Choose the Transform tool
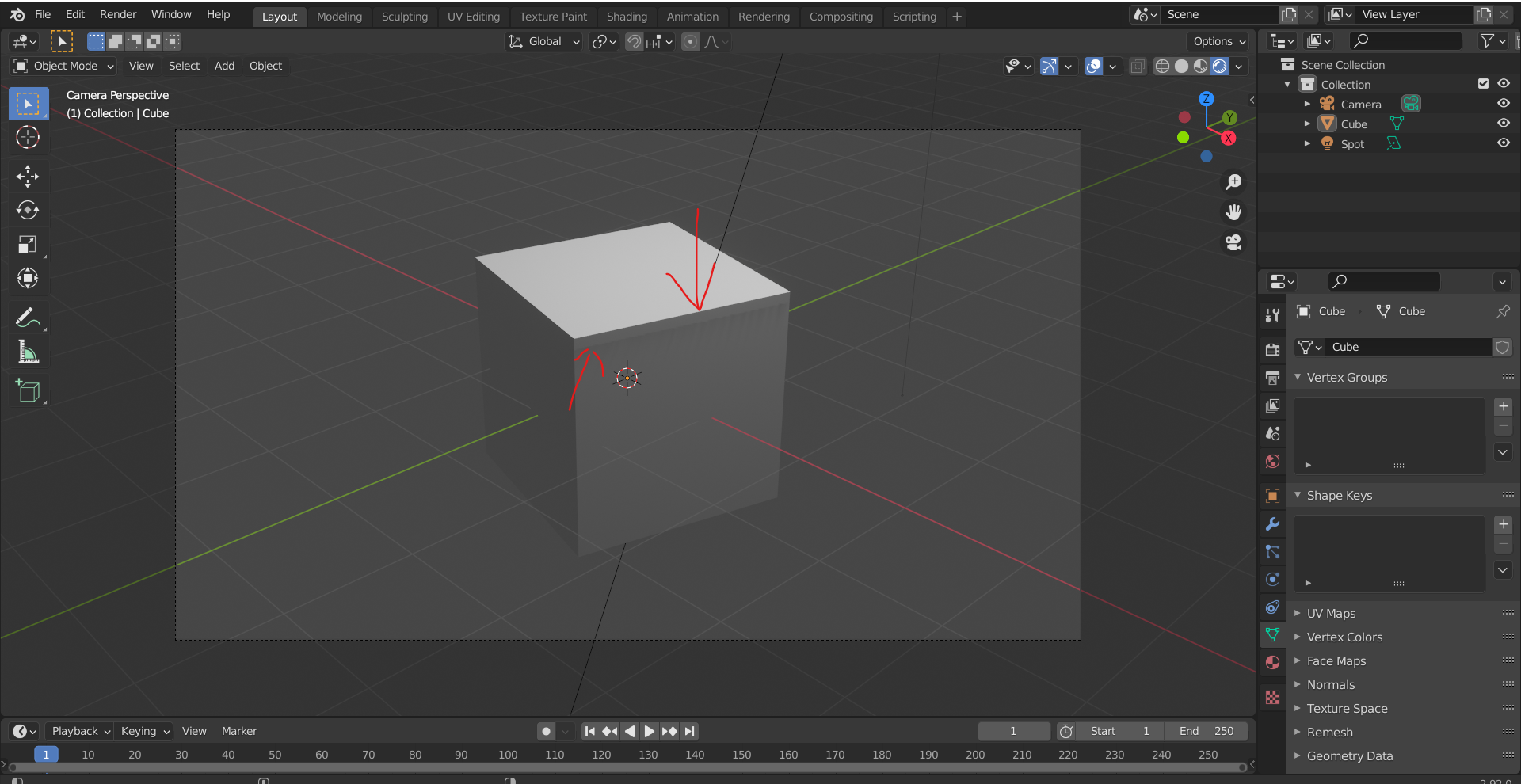Viewport: 1521px width, 784px height. 28,278
